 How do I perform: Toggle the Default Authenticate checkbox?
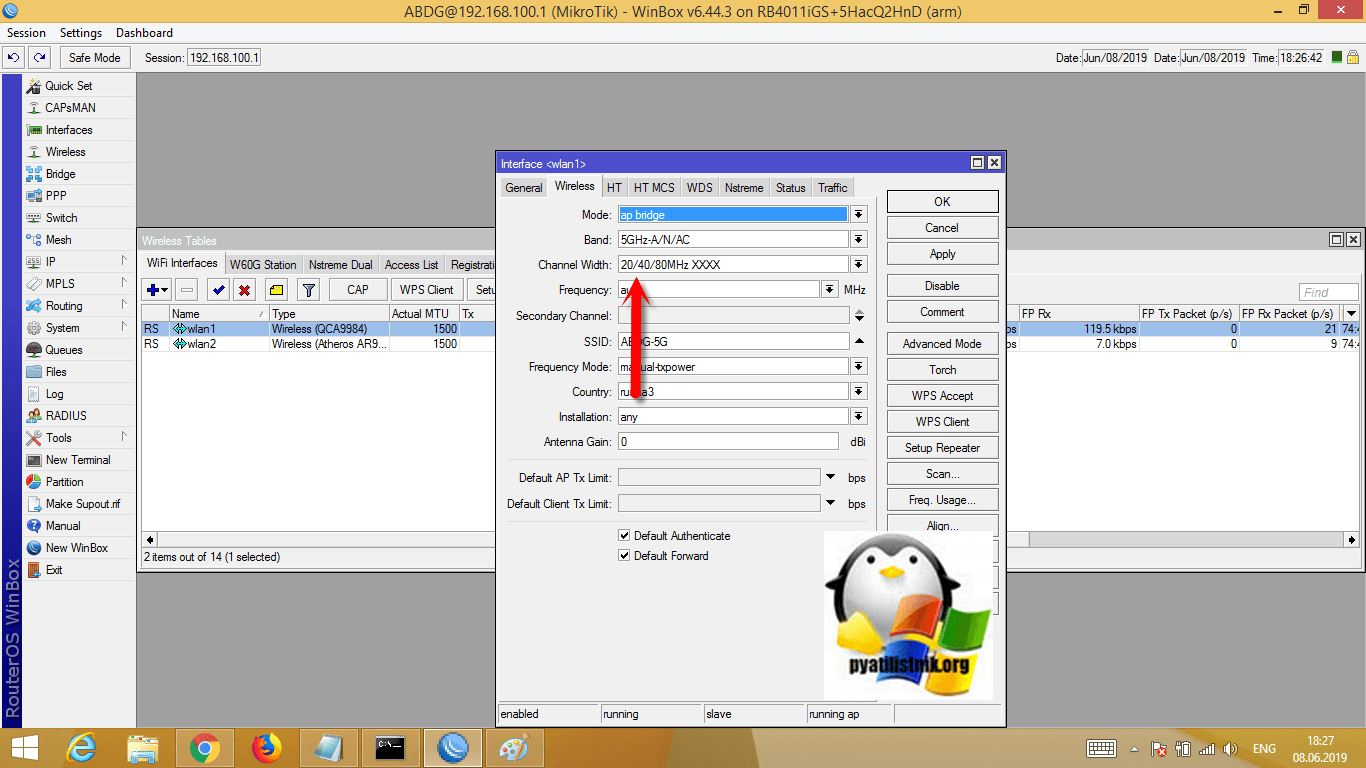coord(624,536)
